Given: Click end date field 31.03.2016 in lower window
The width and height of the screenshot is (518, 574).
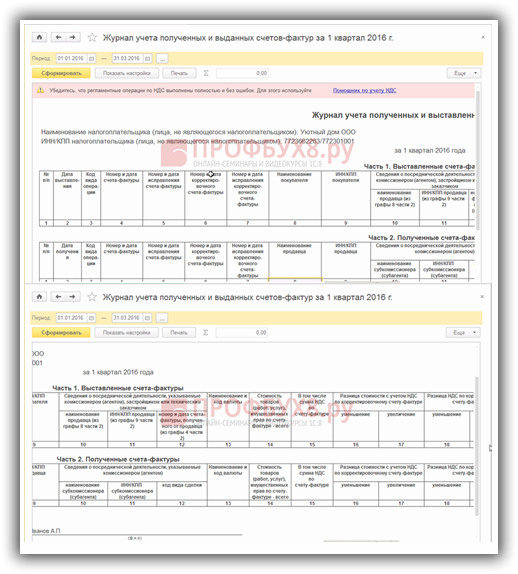Looking at the screenshot, I should (x=127, y=318).
